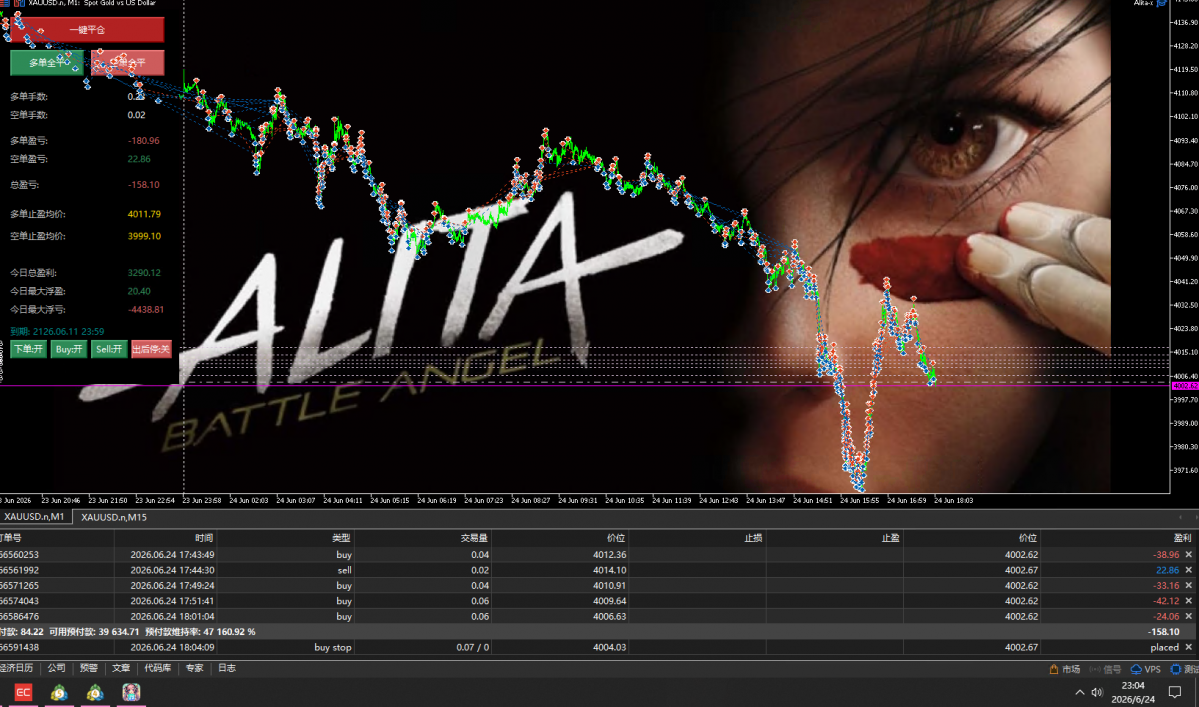Image resolution: width=1199 pixels, height=707 pixels.
Task: Click the magenta 4002.62 price axis label
Action: click(1184, 386)
